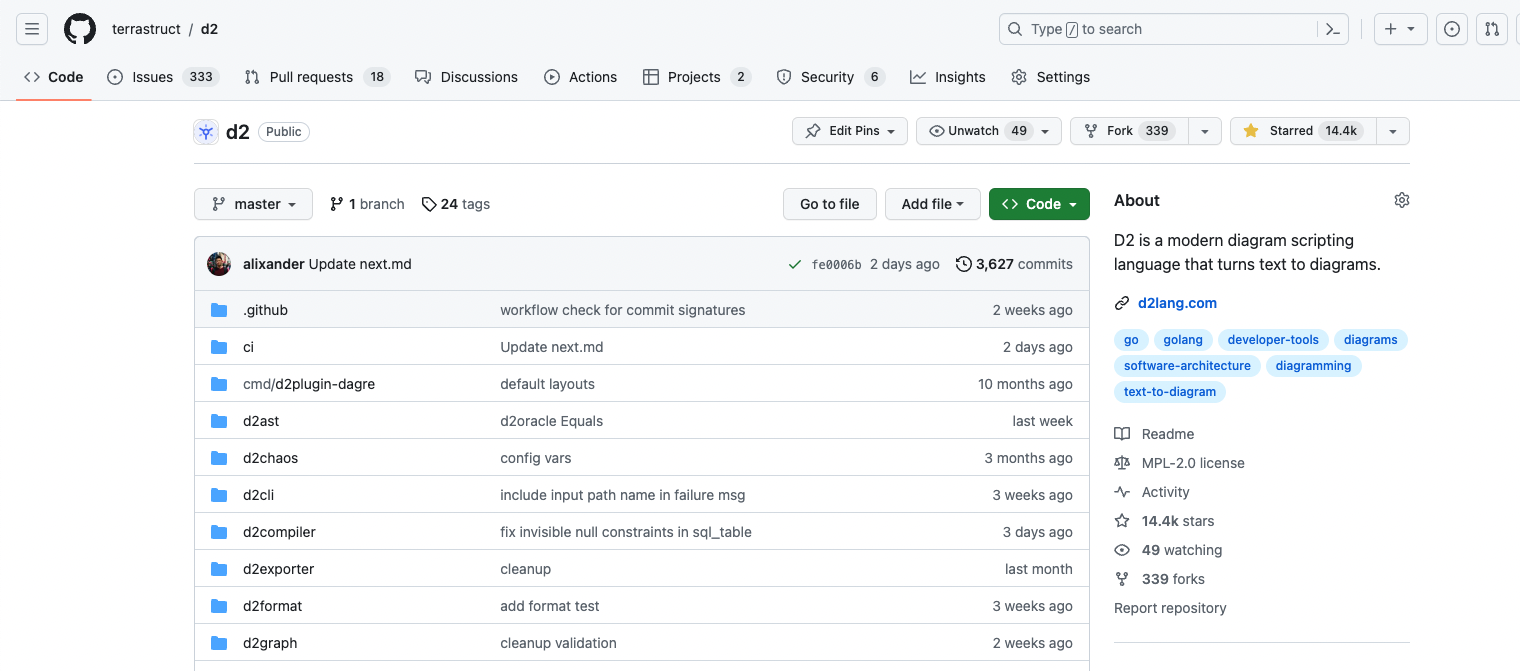This screenshot has height=671, width=1520.
Task: Click the search input field
Action: [x=1160, y=29]
